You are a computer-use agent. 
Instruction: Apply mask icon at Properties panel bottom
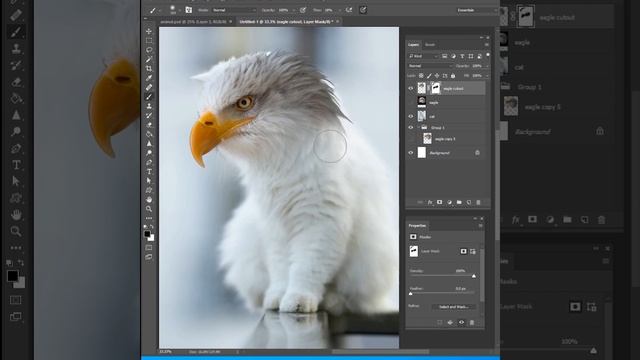[450, 322]
